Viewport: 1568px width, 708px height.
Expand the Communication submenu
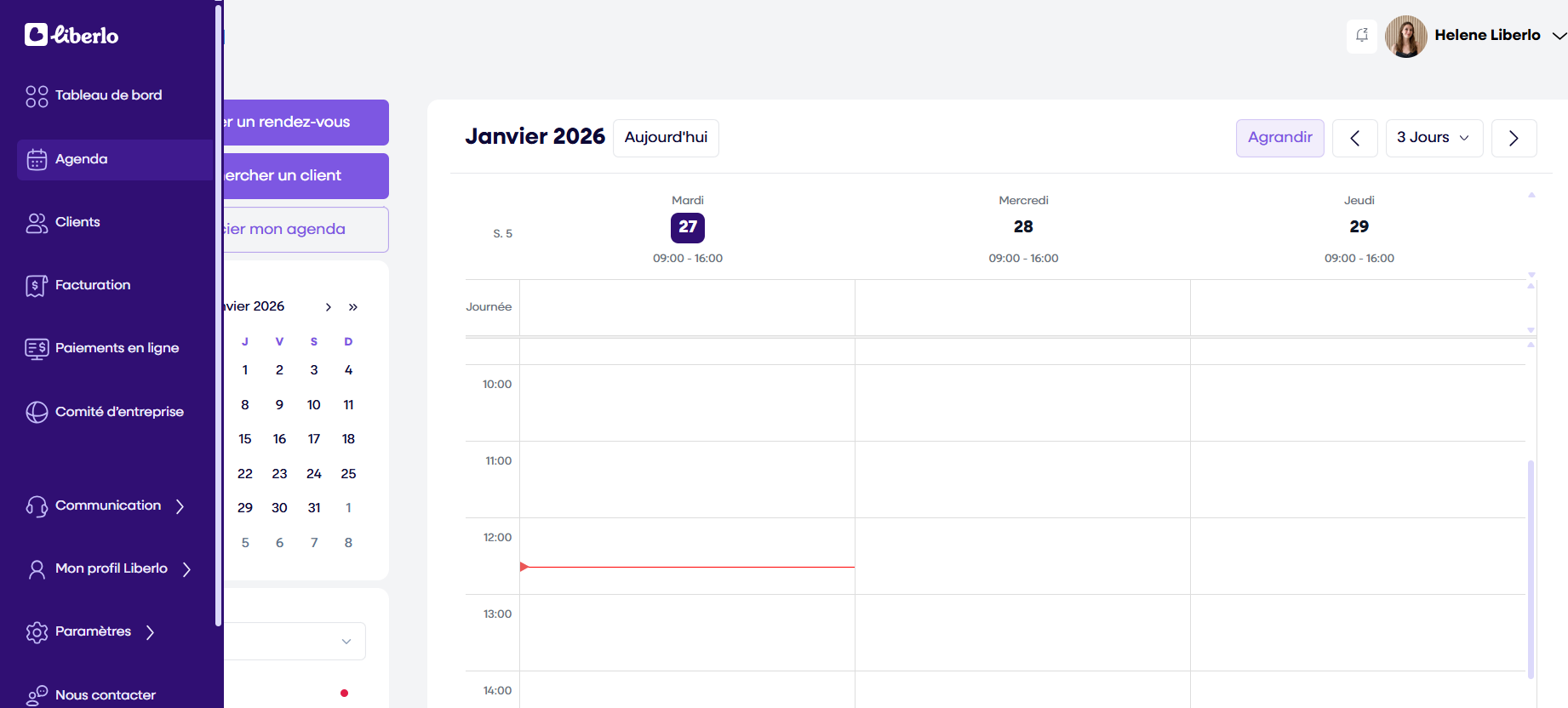pos(180,506)
